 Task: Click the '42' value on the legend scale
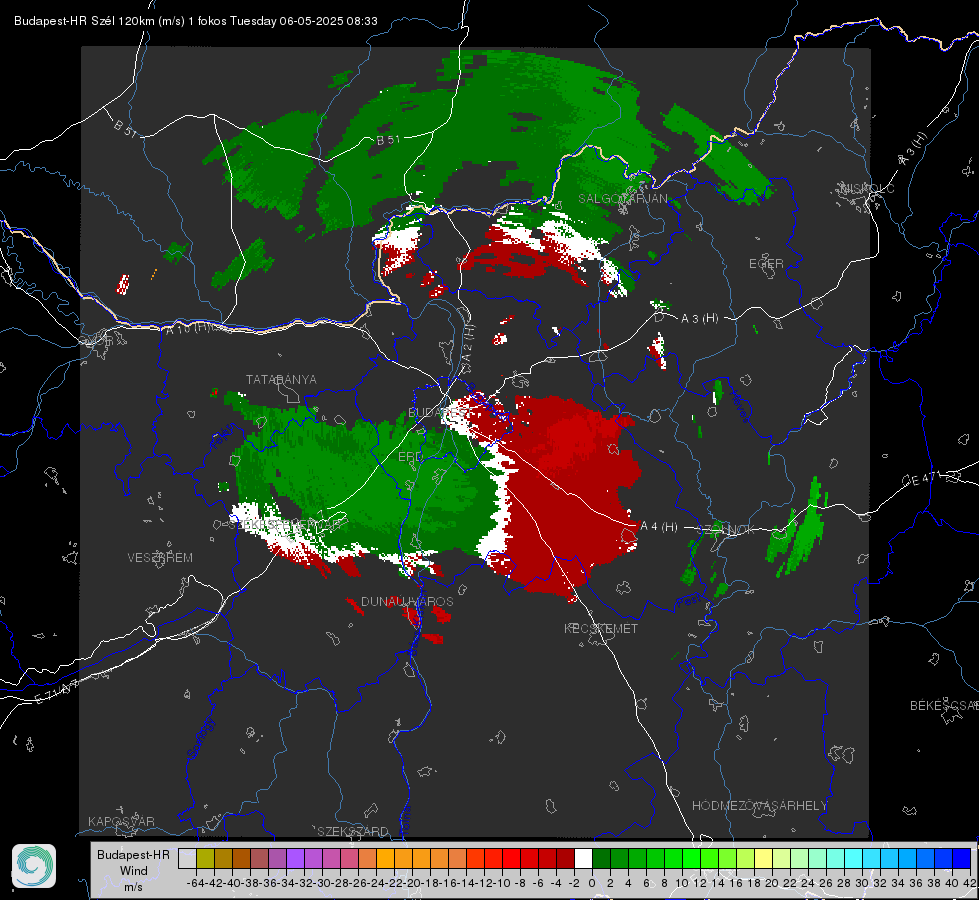tap(969, 883)
